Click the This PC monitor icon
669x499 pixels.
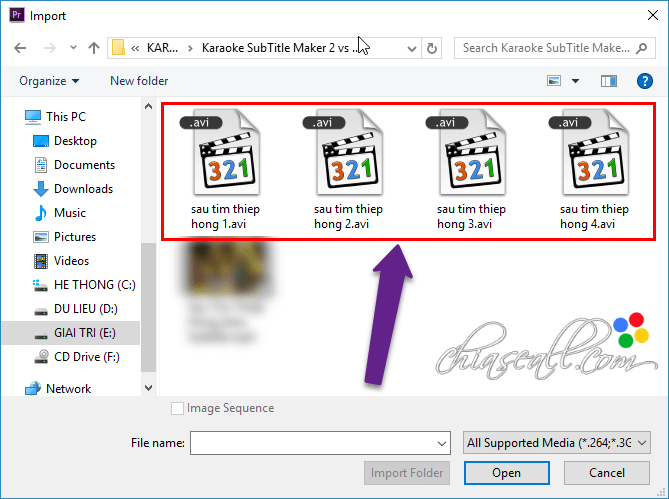[33, 117]
